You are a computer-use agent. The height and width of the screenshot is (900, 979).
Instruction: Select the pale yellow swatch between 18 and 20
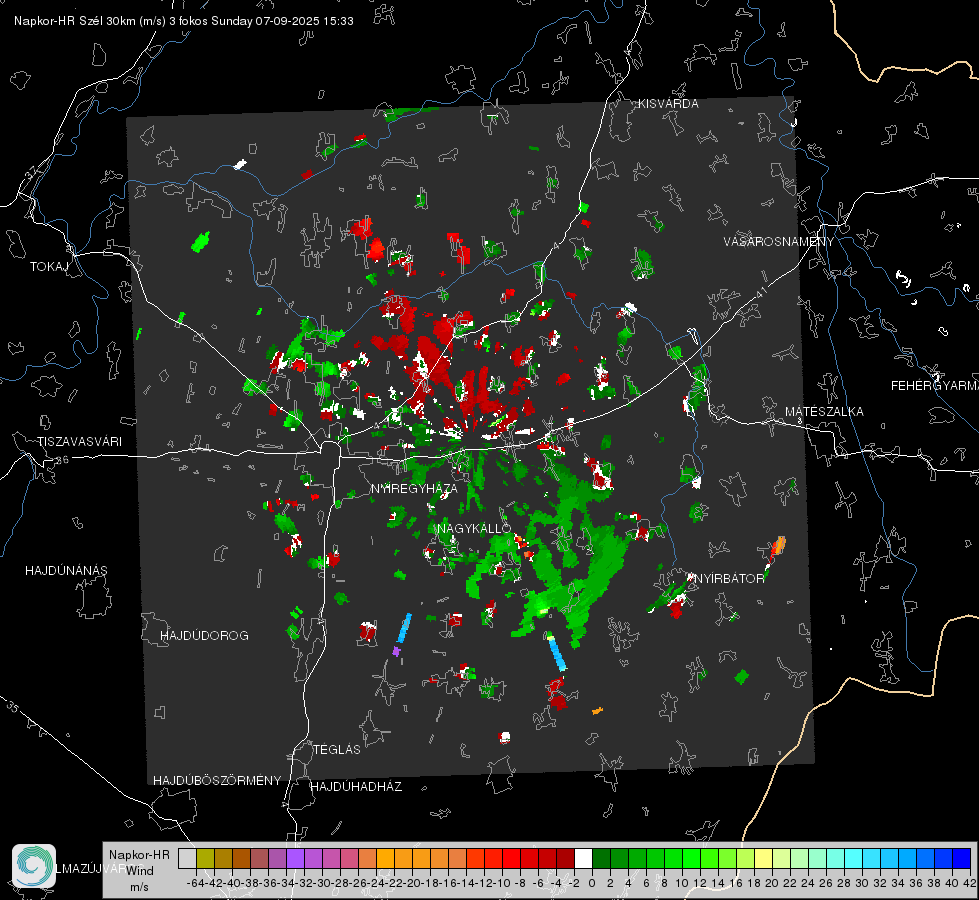tap(763, 858)
